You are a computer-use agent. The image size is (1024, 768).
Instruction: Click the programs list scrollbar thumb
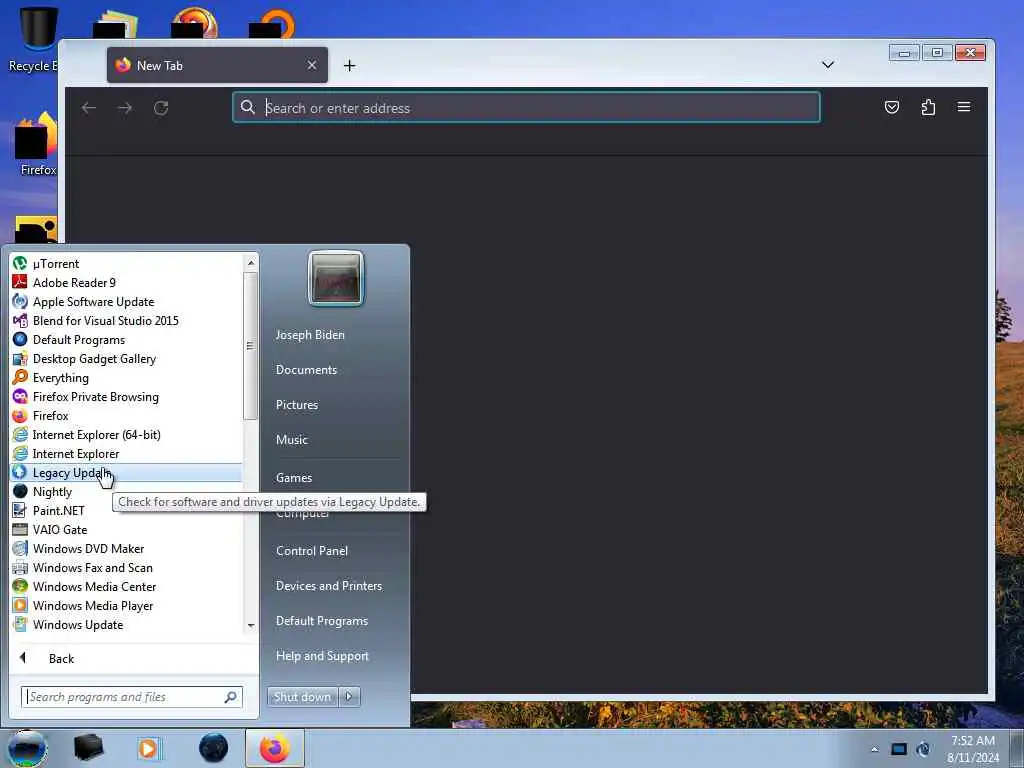[x=251, y=345]
